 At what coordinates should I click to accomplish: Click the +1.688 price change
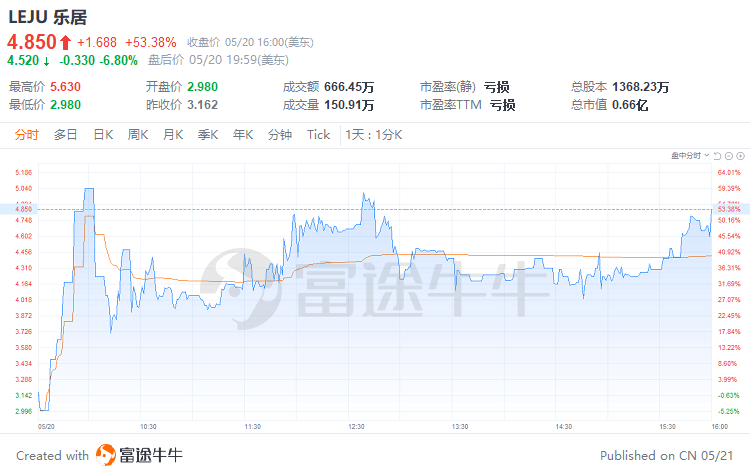pos(97,43)
